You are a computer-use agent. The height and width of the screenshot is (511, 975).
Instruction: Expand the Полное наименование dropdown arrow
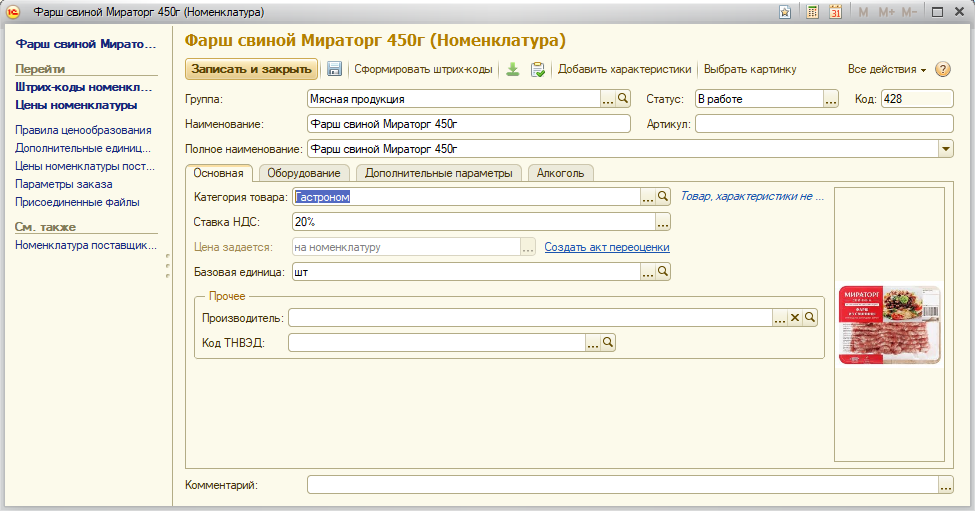coord(945,149)
